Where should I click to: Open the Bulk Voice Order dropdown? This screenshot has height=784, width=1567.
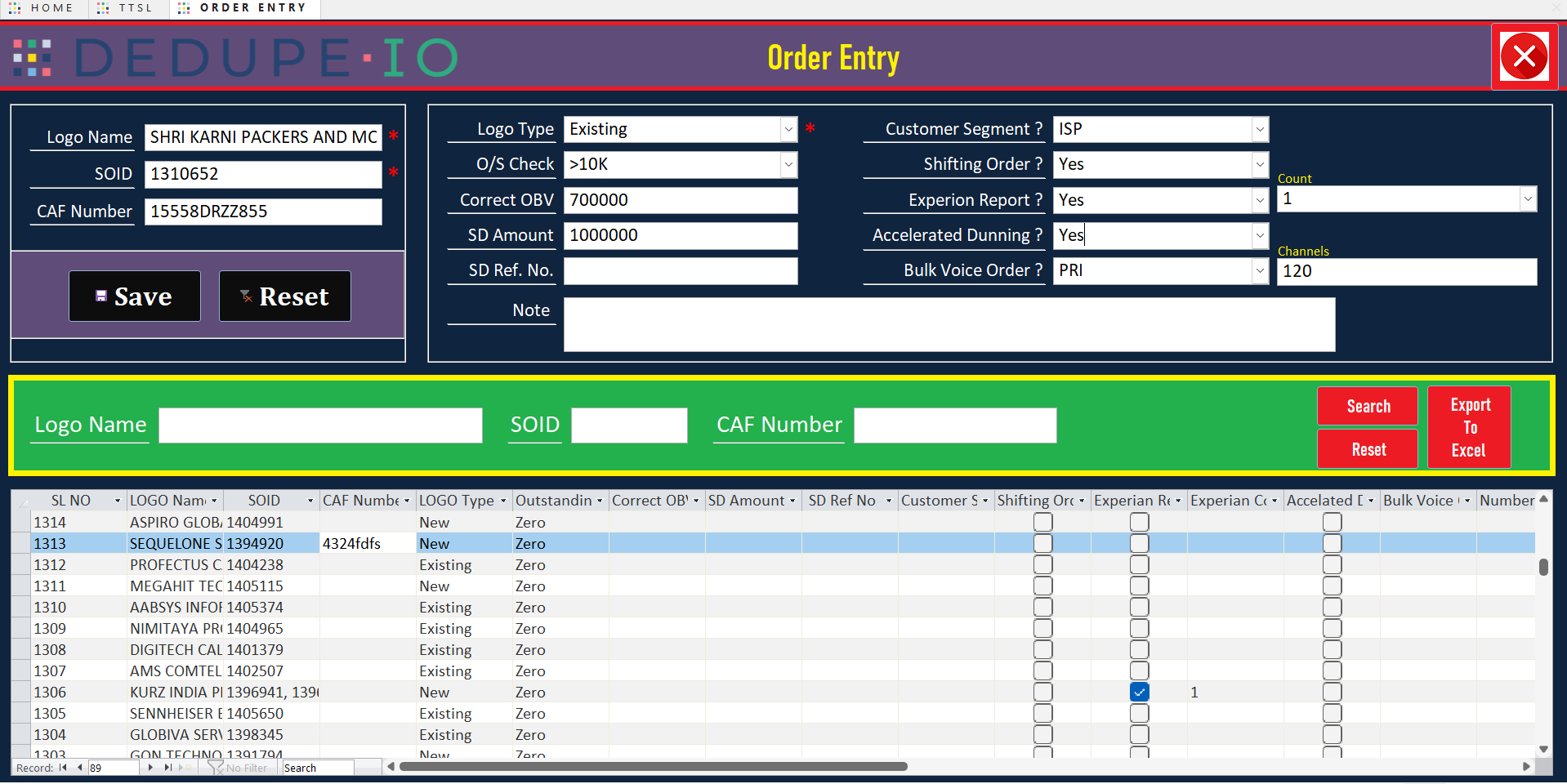click(x=1260, y=270)
